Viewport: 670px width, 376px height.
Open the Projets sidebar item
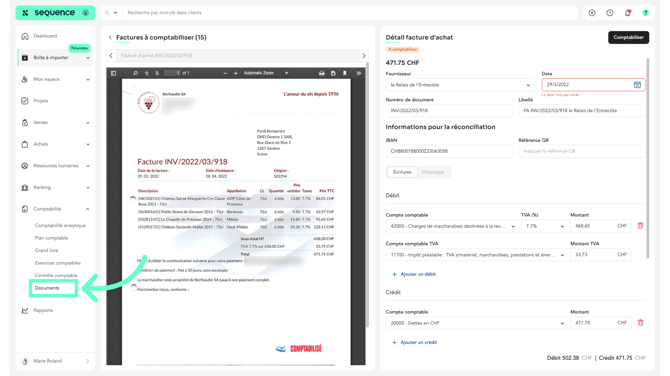click(41, 101)
